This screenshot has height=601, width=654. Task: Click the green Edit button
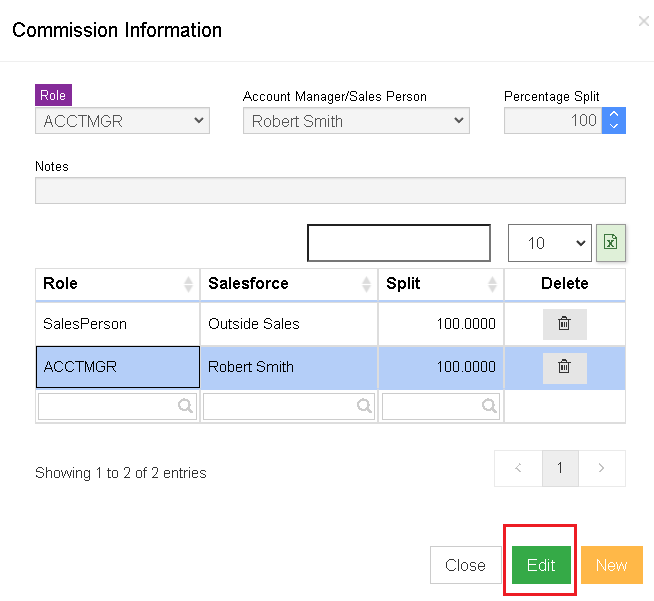[541, 565]
